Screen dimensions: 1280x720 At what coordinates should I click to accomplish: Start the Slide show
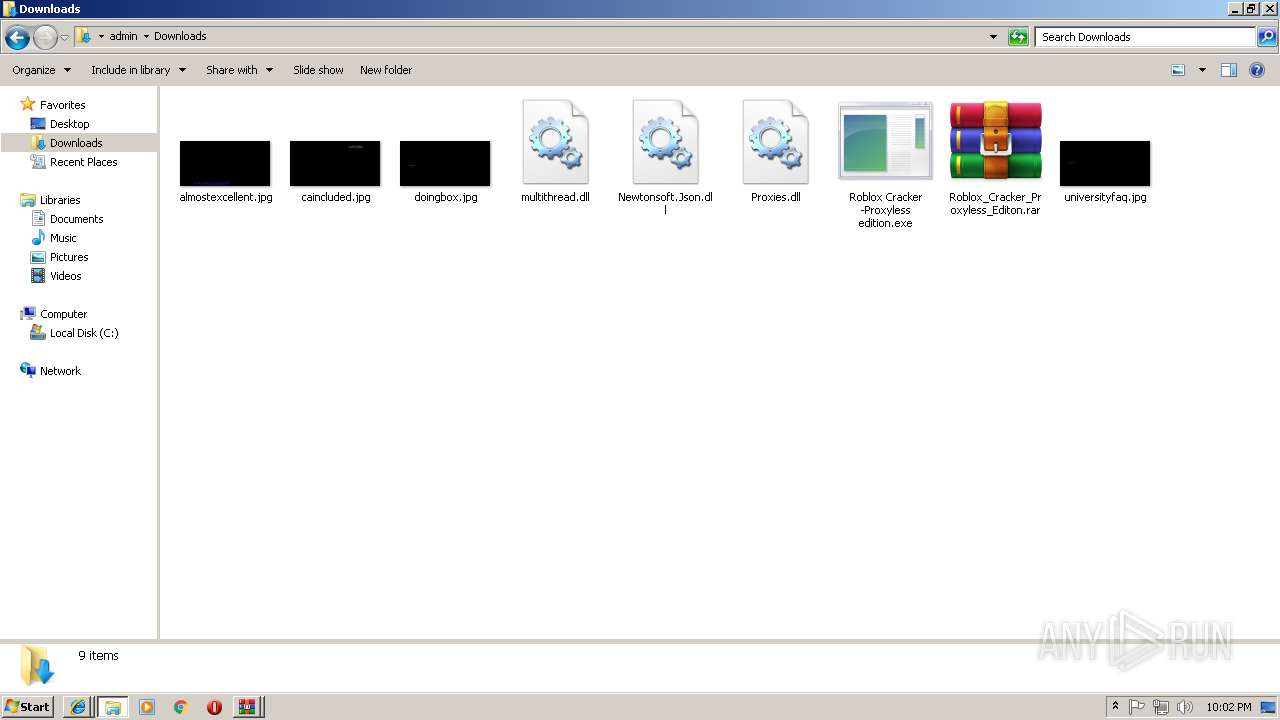[x=318, y=70]
